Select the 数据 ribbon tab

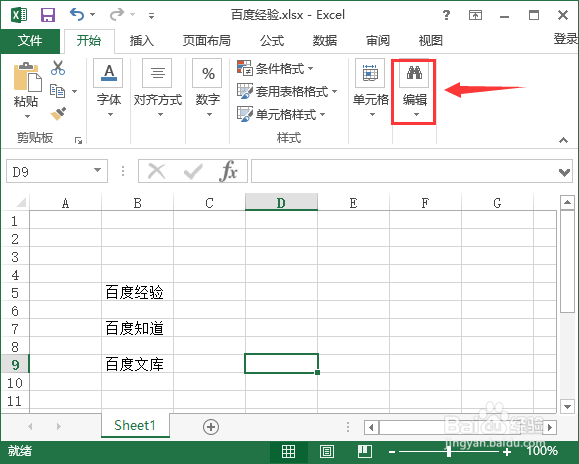[x=325, y=41]
